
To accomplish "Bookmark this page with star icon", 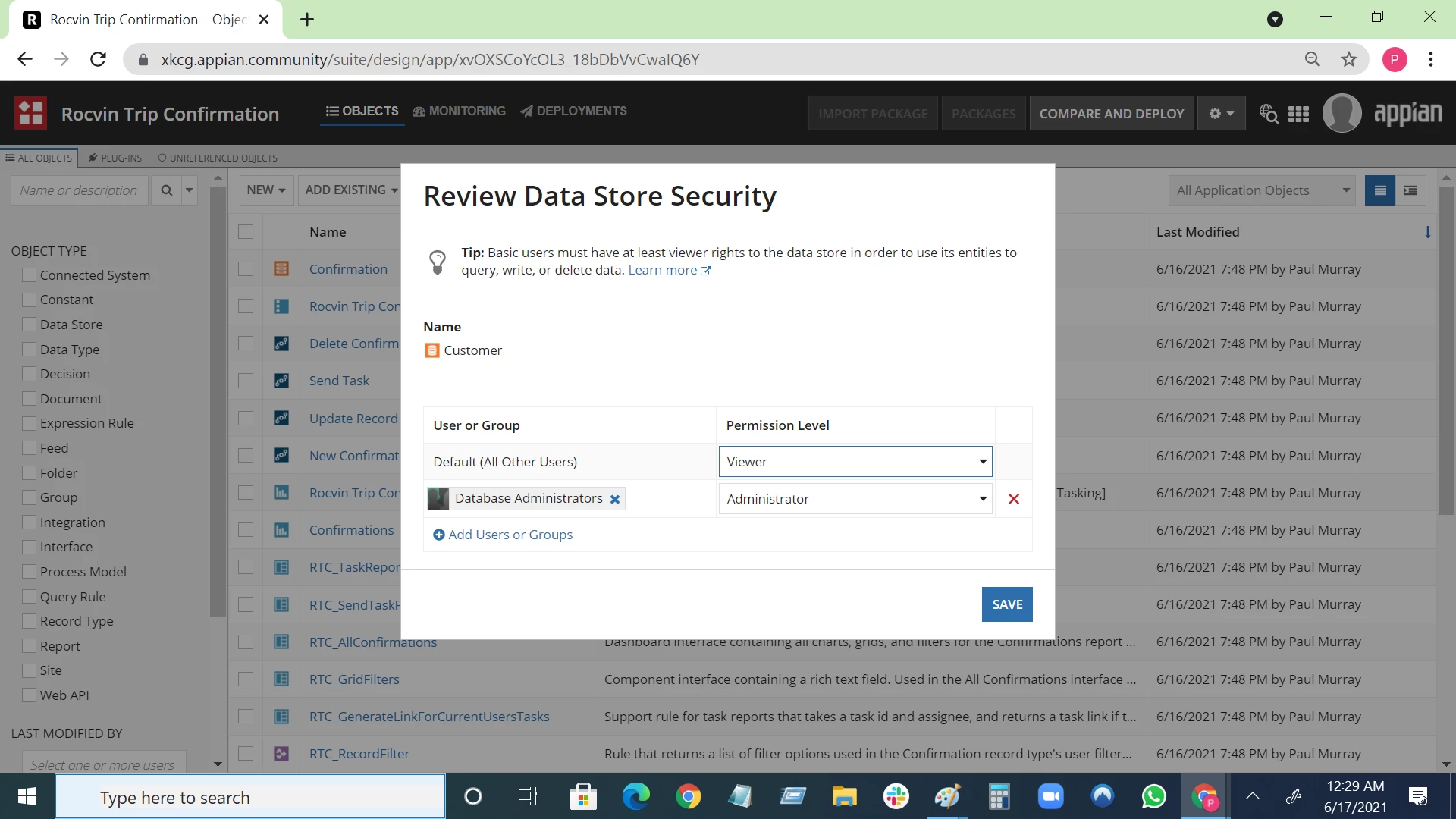I will point(1349,59).
